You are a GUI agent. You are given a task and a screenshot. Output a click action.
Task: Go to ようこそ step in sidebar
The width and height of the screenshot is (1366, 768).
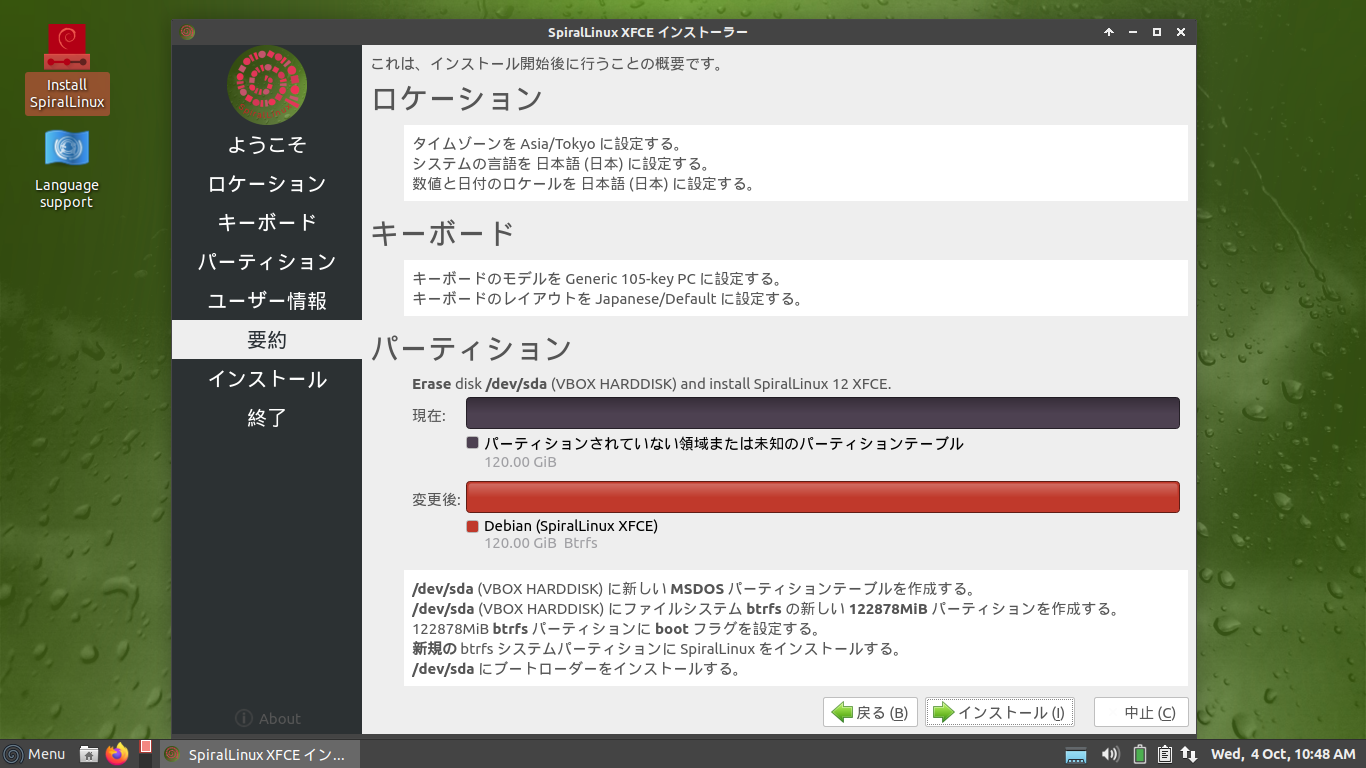click(267, 145)
